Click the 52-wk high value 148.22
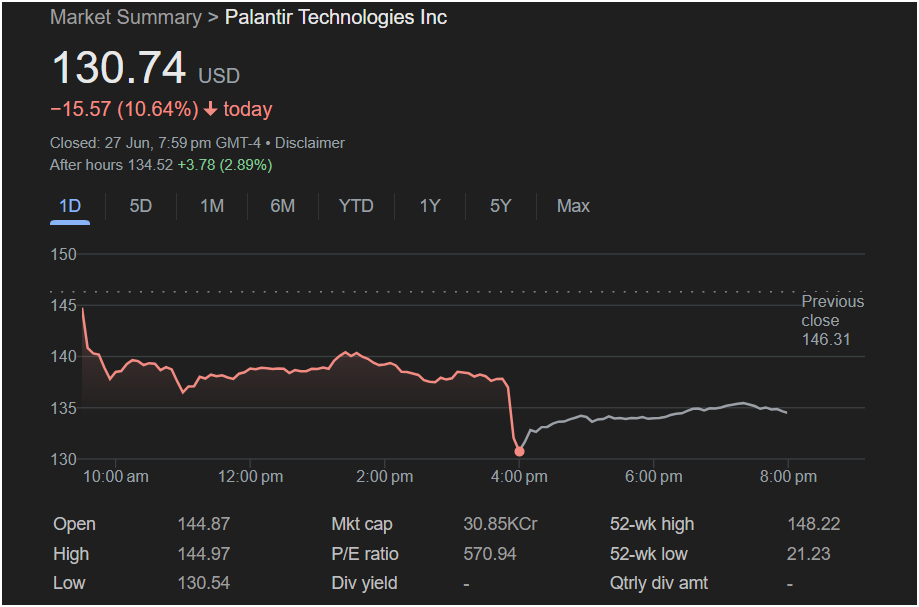This screenshot has height=607, width=919. pos(814,524)
